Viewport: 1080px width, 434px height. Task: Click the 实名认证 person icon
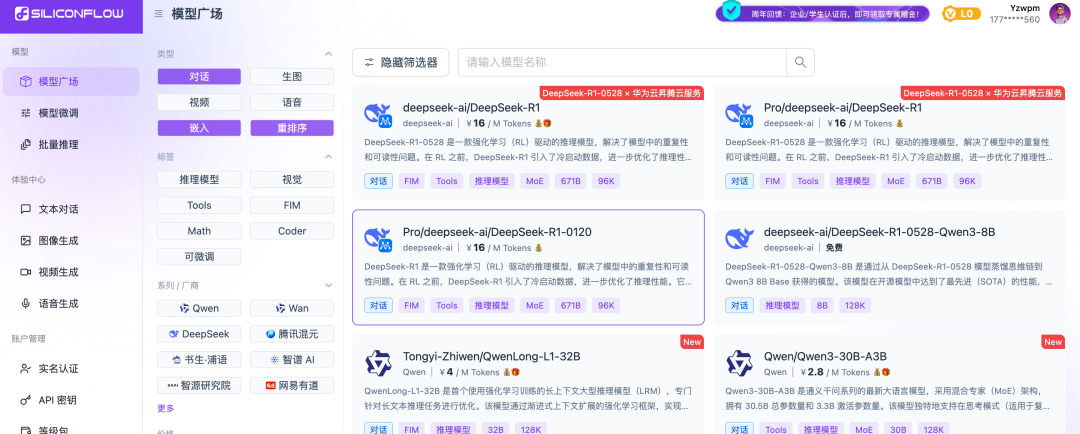click(25, 369)
